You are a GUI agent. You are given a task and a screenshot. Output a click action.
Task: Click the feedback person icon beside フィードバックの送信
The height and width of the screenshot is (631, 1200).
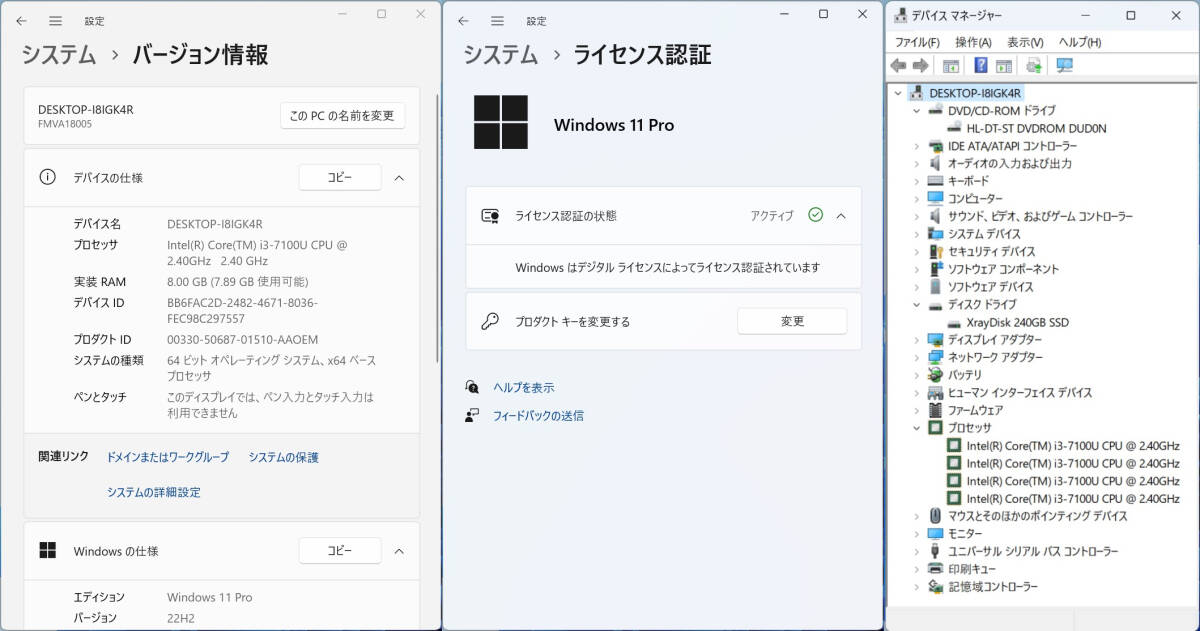pyautogui.click(x=472, y=415)
